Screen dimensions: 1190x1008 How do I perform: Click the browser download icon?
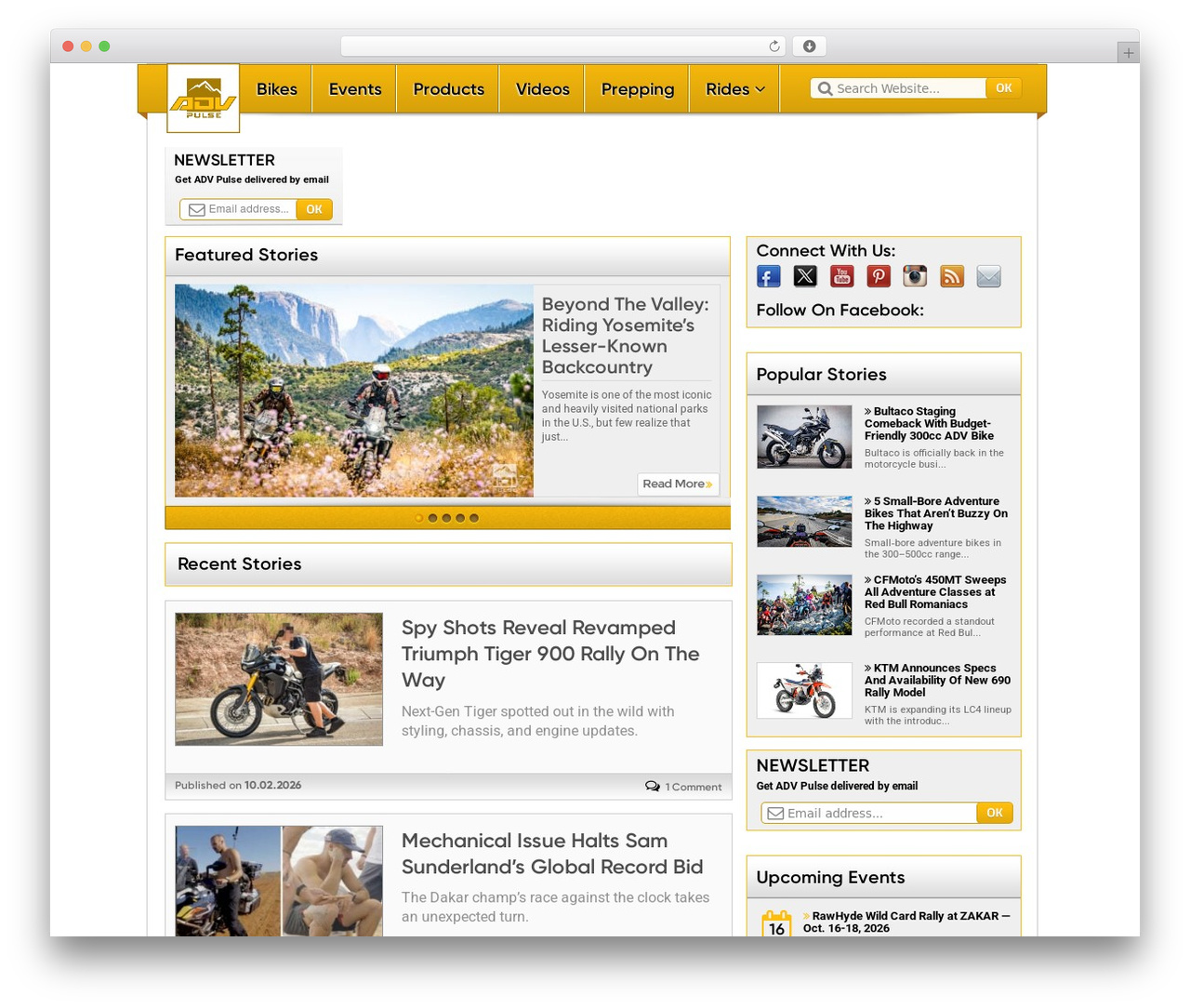(x=810, y=46)
